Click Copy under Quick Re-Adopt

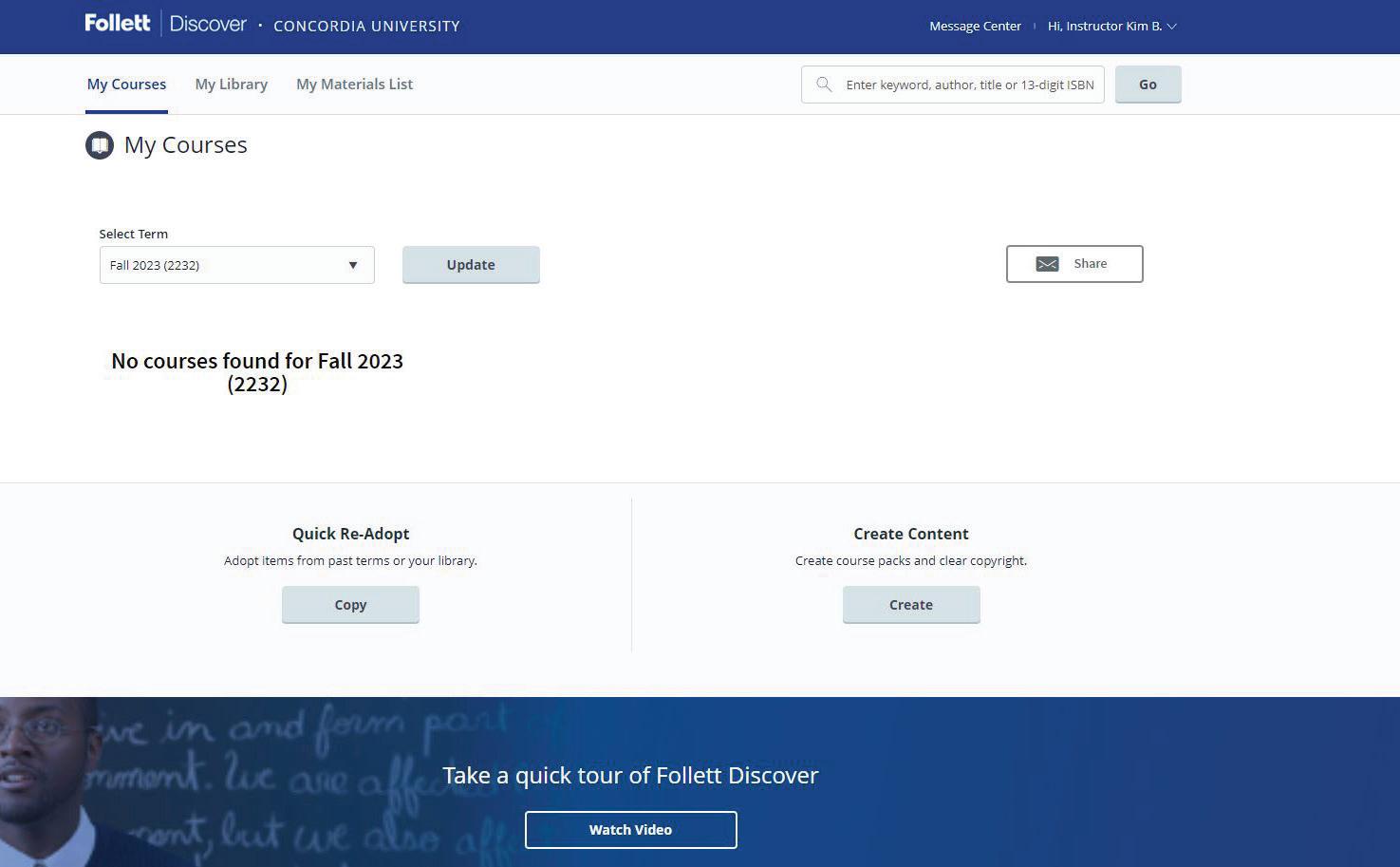pyautogui.click(x=350, y=605)
